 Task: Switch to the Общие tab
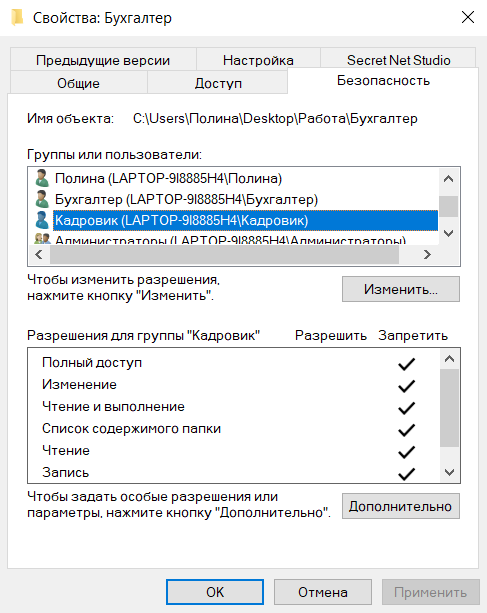(x=79, y=83)
